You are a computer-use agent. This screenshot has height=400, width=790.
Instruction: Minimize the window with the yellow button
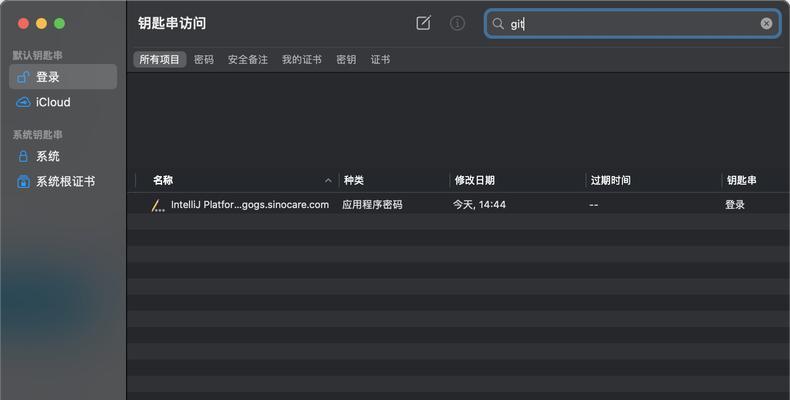(41, 23)
